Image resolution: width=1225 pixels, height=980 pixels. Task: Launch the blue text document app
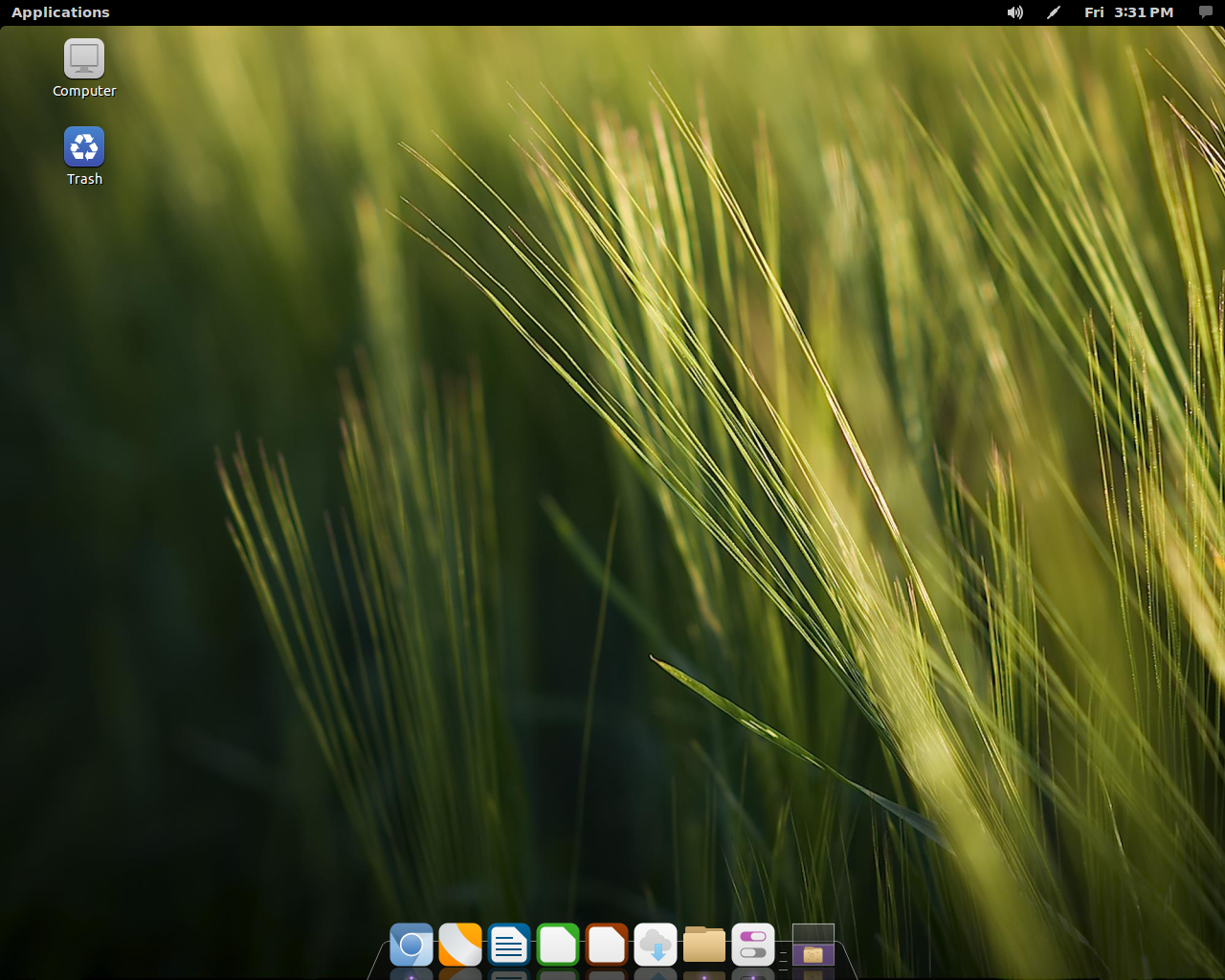point(509,946)
